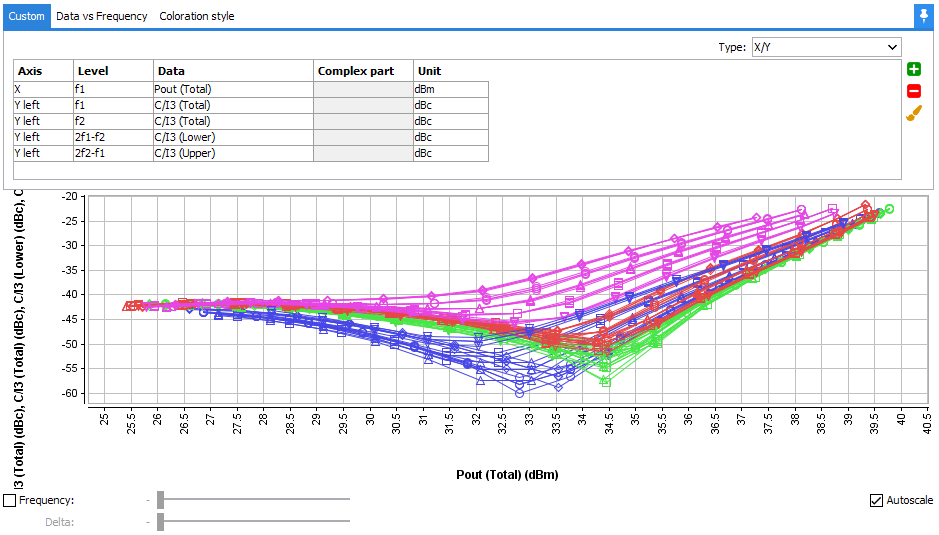Switch to the Custom tab
The width and height of the screenshot is (939, 535).
tap(26, 16)
